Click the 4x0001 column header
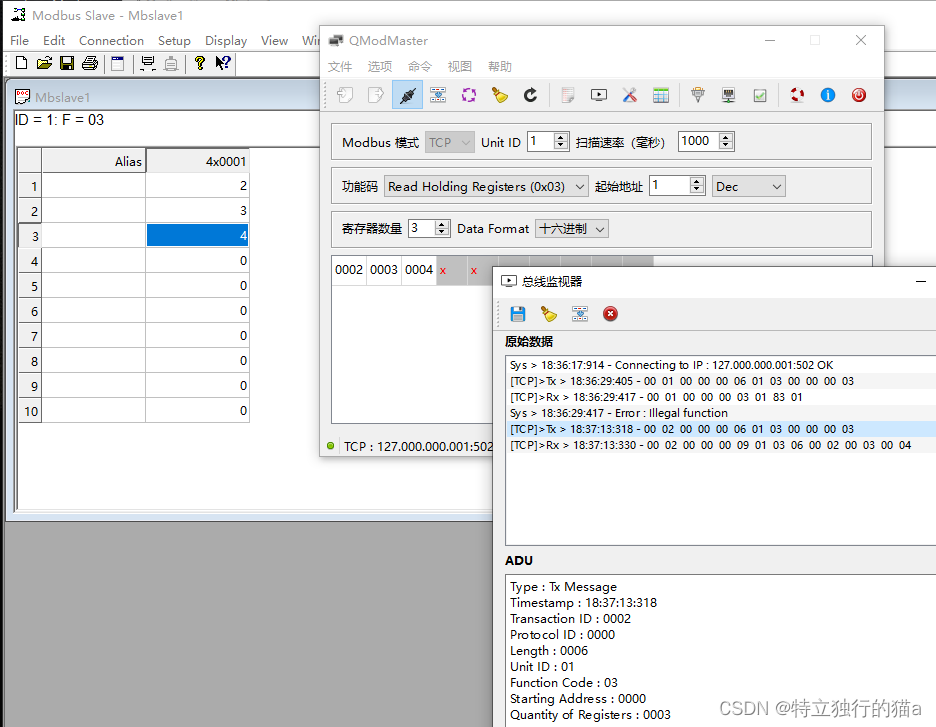936x727 pixels. [x=198, y=161]
